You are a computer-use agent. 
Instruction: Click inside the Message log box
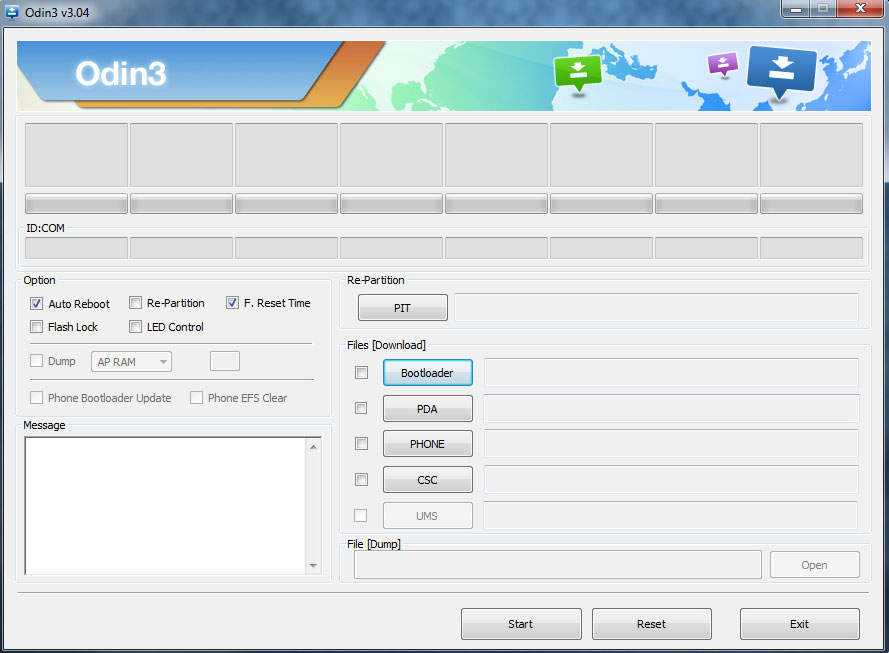[x=166, y=506]
